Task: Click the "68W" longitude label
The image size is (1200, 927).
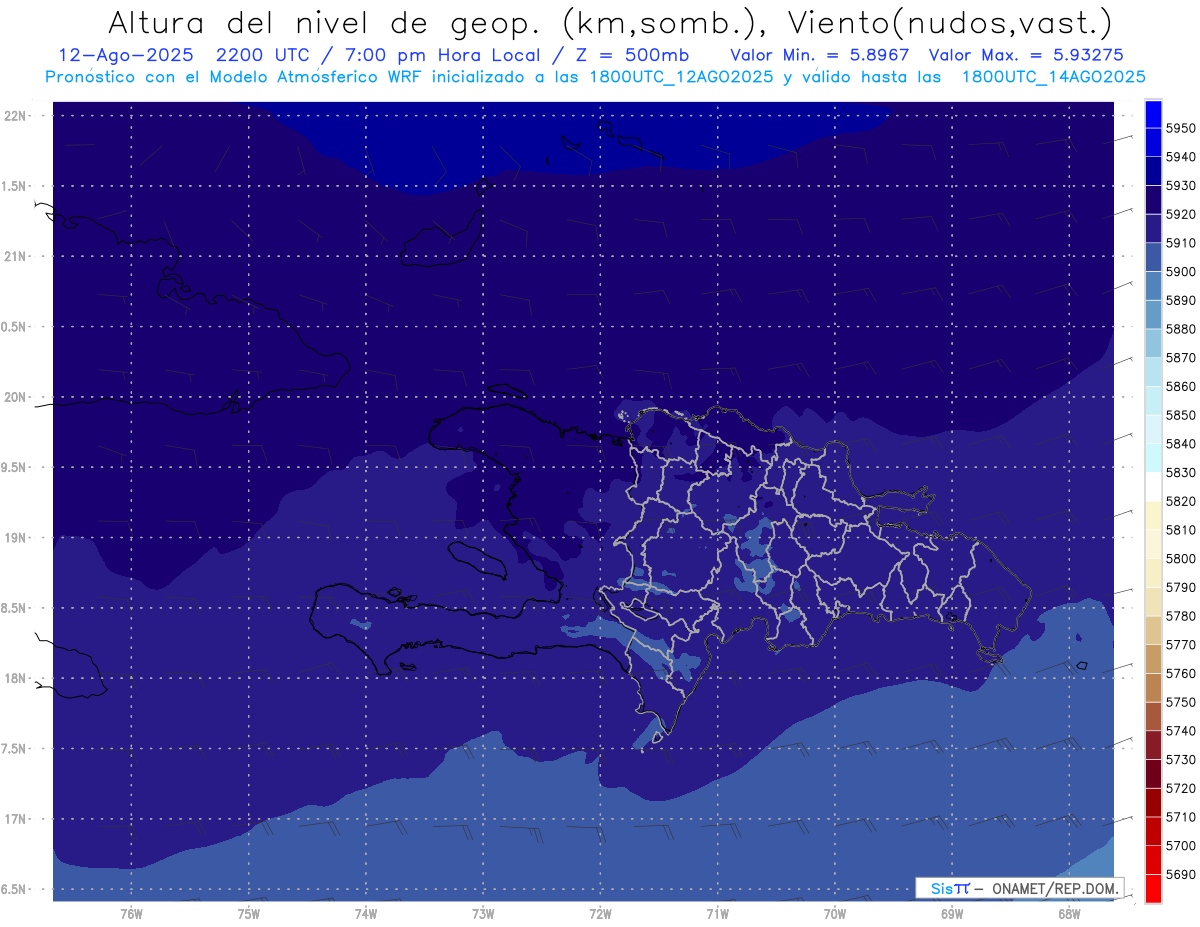Action: [x=1068, y=913]
